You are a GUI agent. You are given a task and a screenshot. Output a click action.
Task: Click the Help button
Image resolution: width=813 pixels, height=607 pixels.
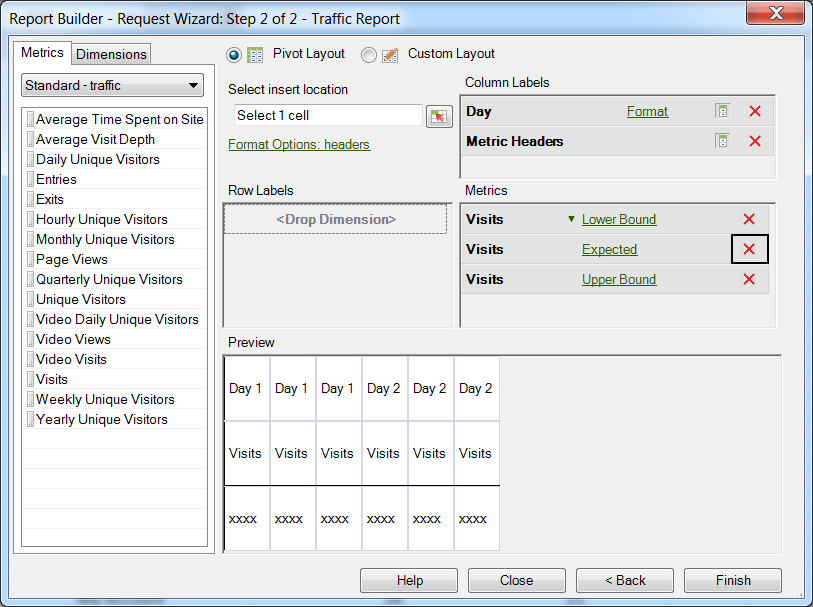[x=409, y=581]
